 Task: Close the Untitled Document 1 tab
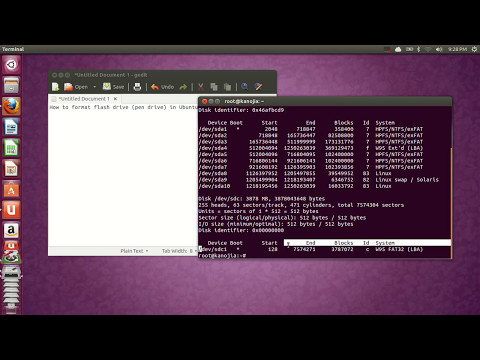(115, 99)
